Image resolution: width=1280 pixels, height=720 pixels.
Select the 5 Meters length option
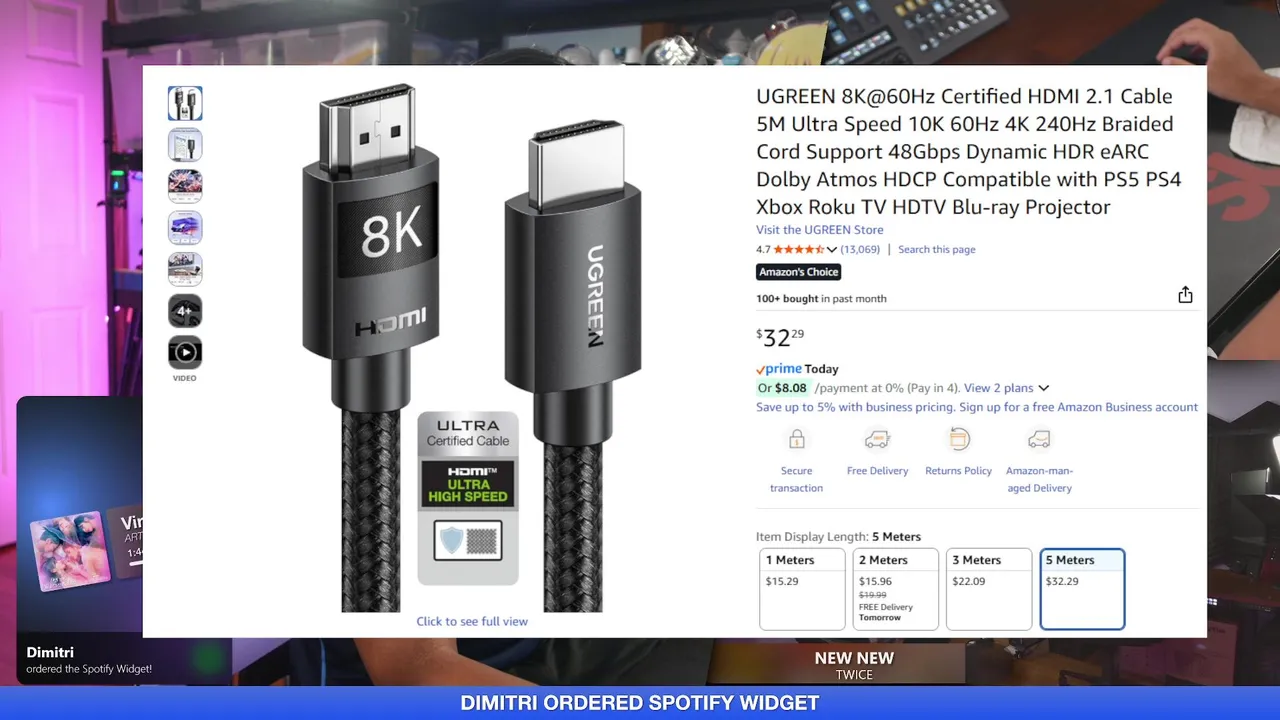(1083, 589)
